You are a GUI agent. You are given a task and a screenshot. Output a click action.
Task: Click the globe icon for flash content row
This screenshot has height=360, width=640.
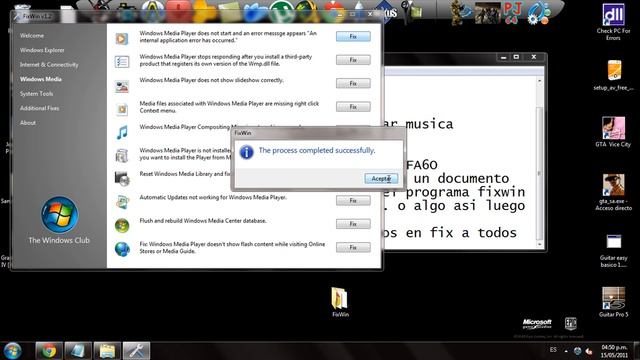point(122,249)
